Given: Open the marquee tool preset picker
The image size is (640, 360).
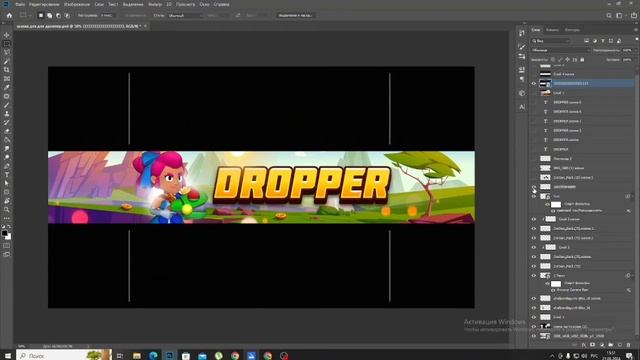Looking at the screenshot, I should (x=25, y=16).
